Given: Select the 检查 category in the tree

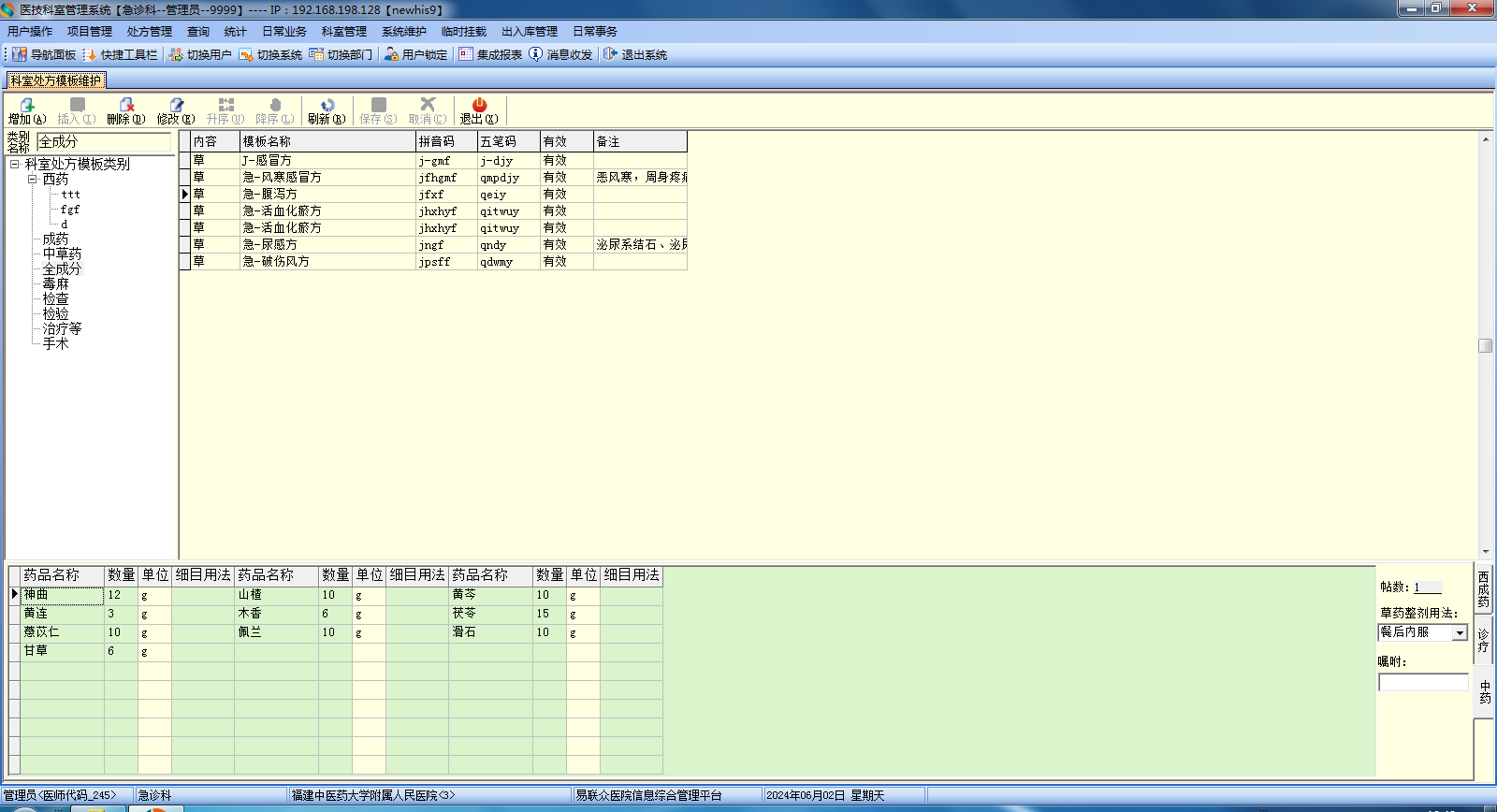Looking at the screenshot, I should (x=55, y=299).
